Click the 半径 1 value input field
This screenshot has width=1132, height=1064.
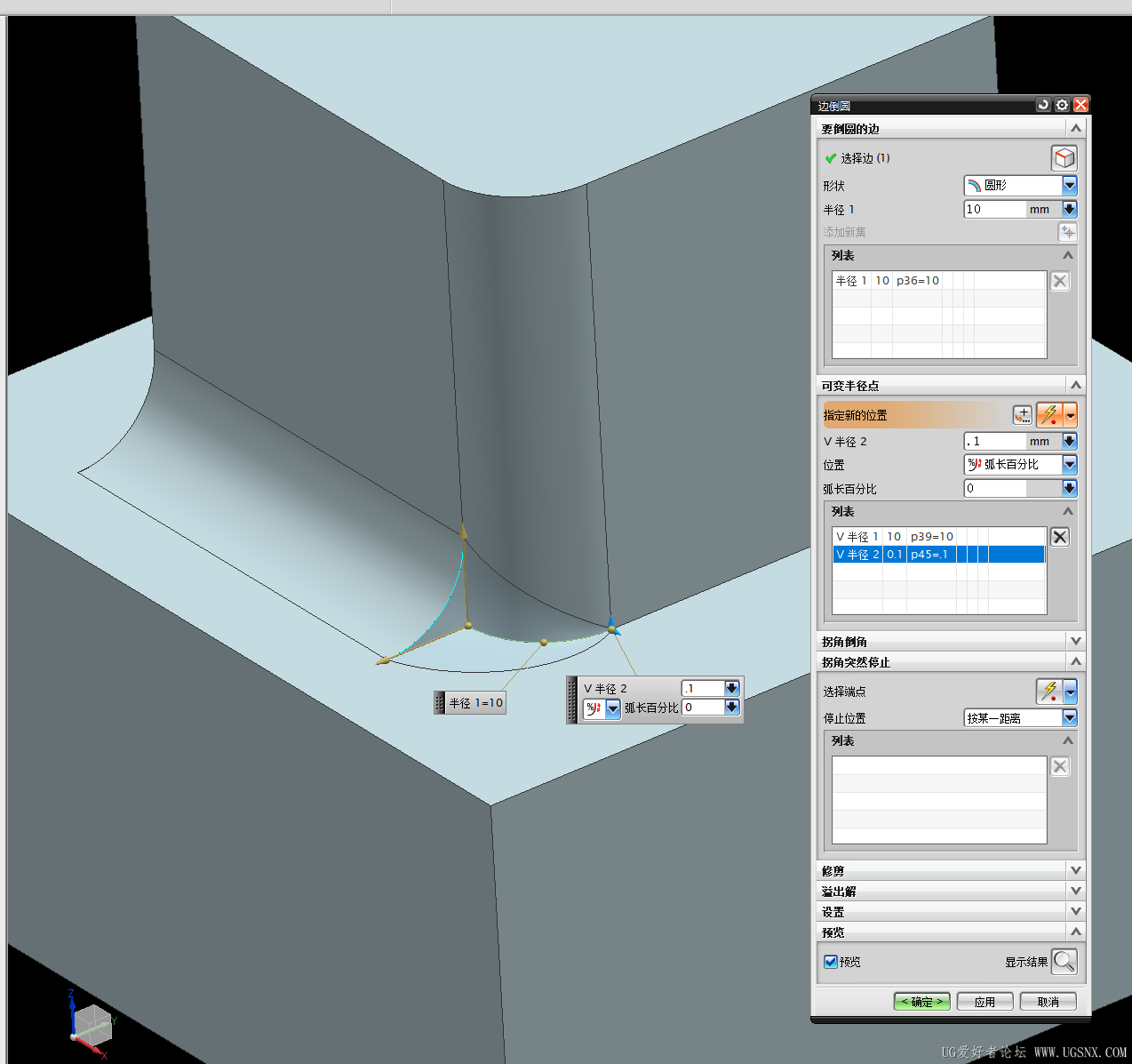pyautogui.click(x=994, y=209)
